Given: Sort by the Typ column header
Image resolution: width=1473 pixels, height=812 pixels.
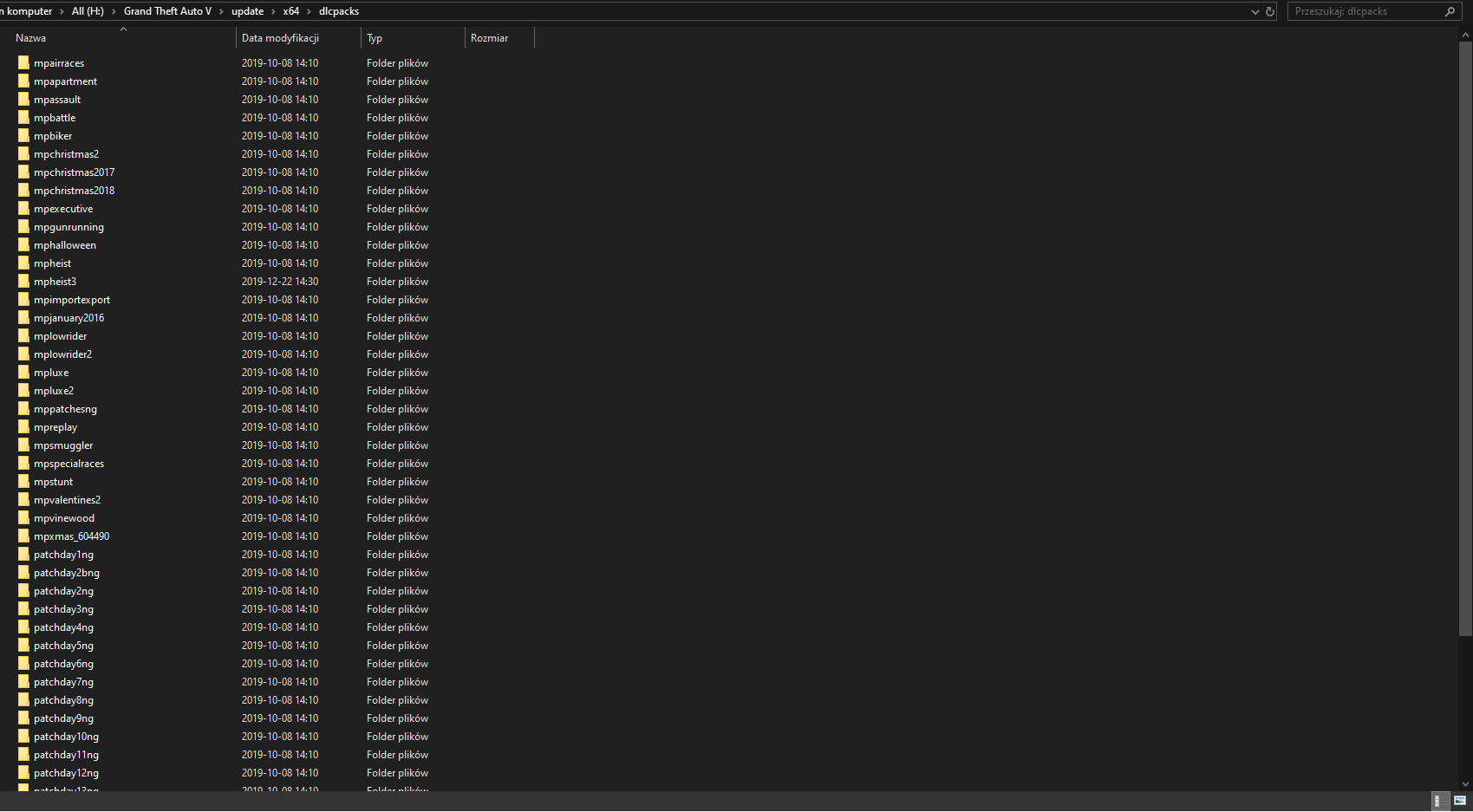Looking at the screenshot, I should click(x=375, y=38).
